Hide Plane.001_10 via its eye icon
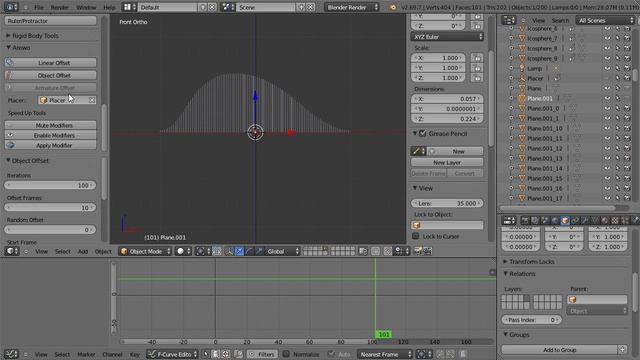This screenshot has width=640, height=360. tap(607, 129)
